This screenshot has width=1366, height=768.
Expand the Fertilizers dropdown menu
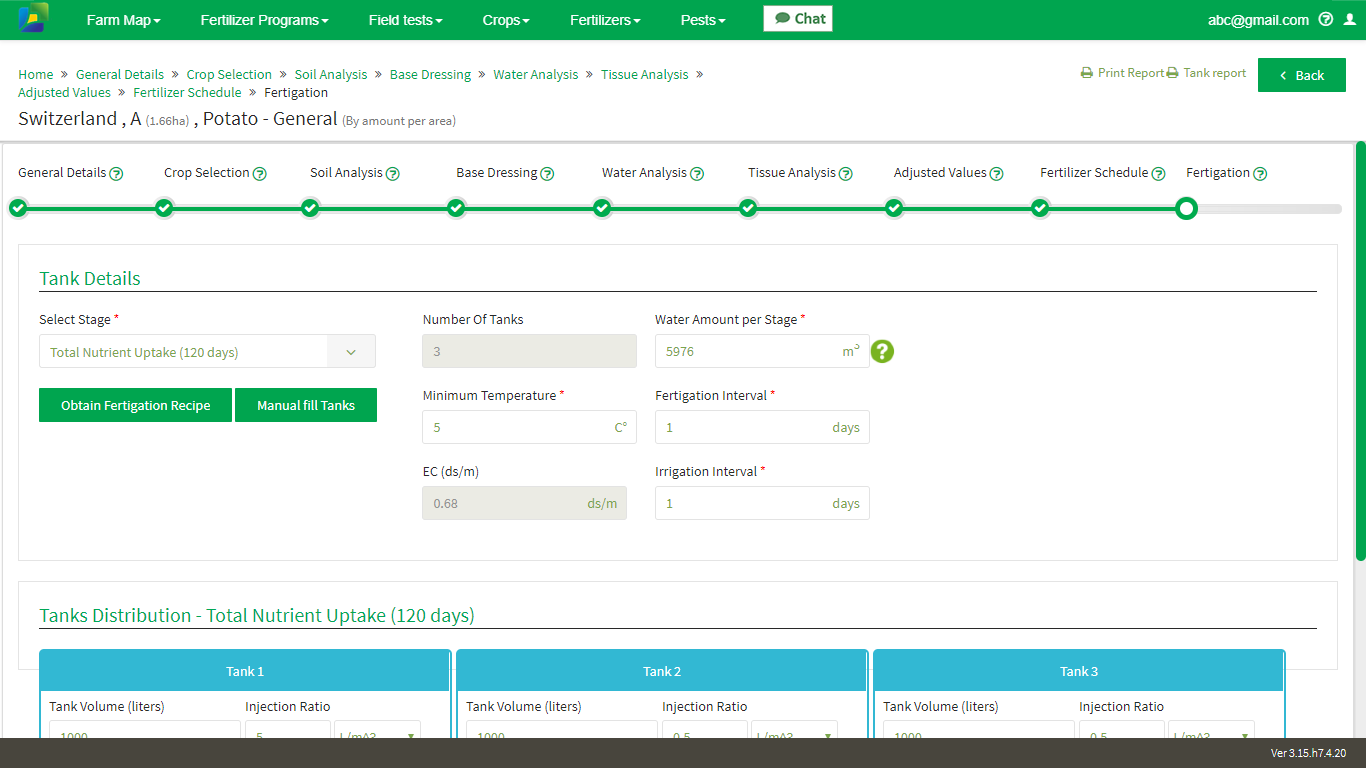tap(605, 20)
